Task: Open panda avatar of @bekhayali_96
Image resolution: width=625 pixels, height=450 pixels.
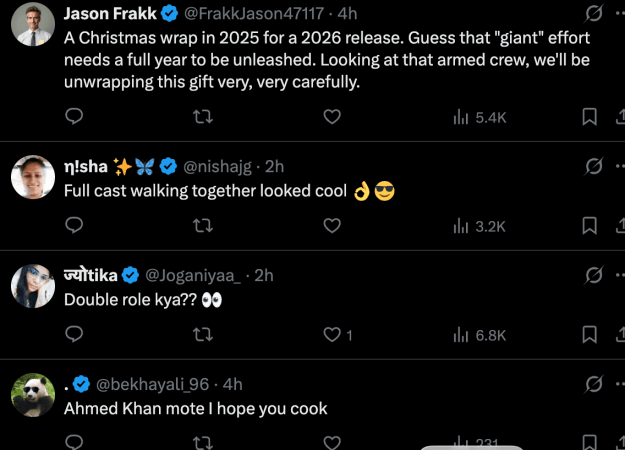Action: point(32,394)
